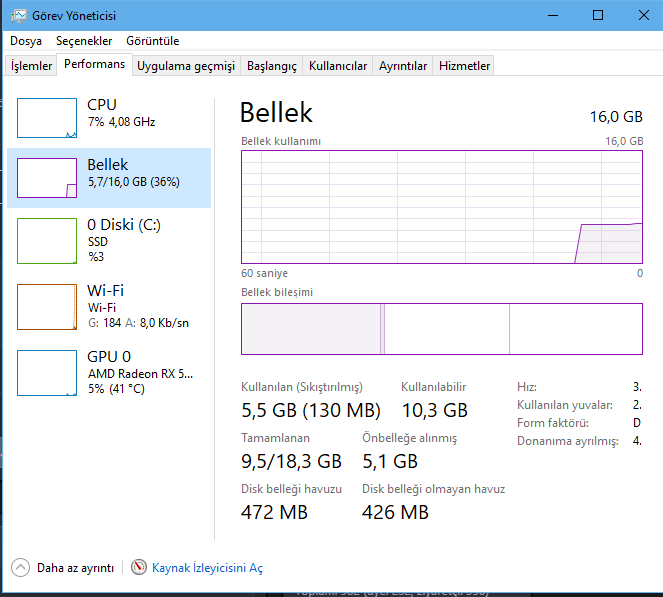Switch to the İşlemler tab
663x597 pixels.
[x=31, y=66]
